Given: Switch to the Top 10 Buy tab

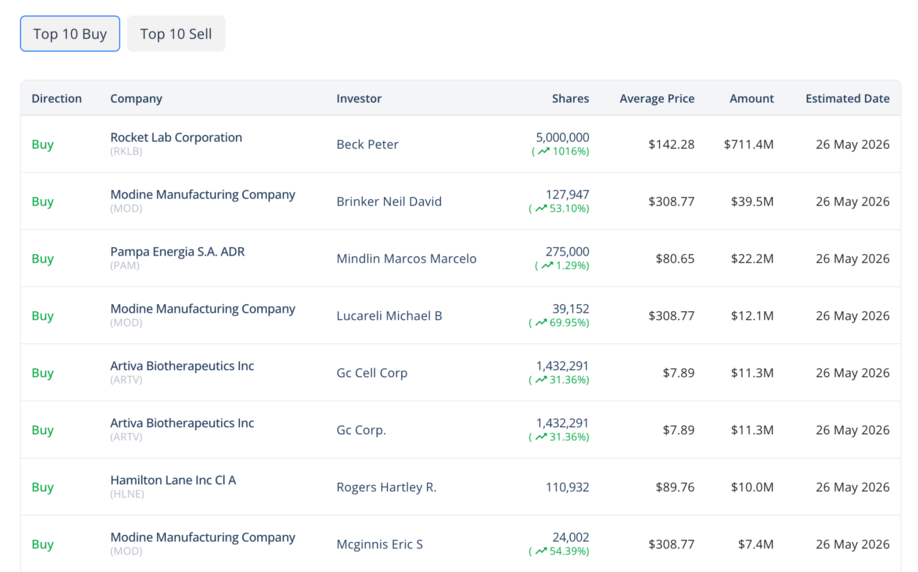Looking at the screenshot, I should coord(70,34).
